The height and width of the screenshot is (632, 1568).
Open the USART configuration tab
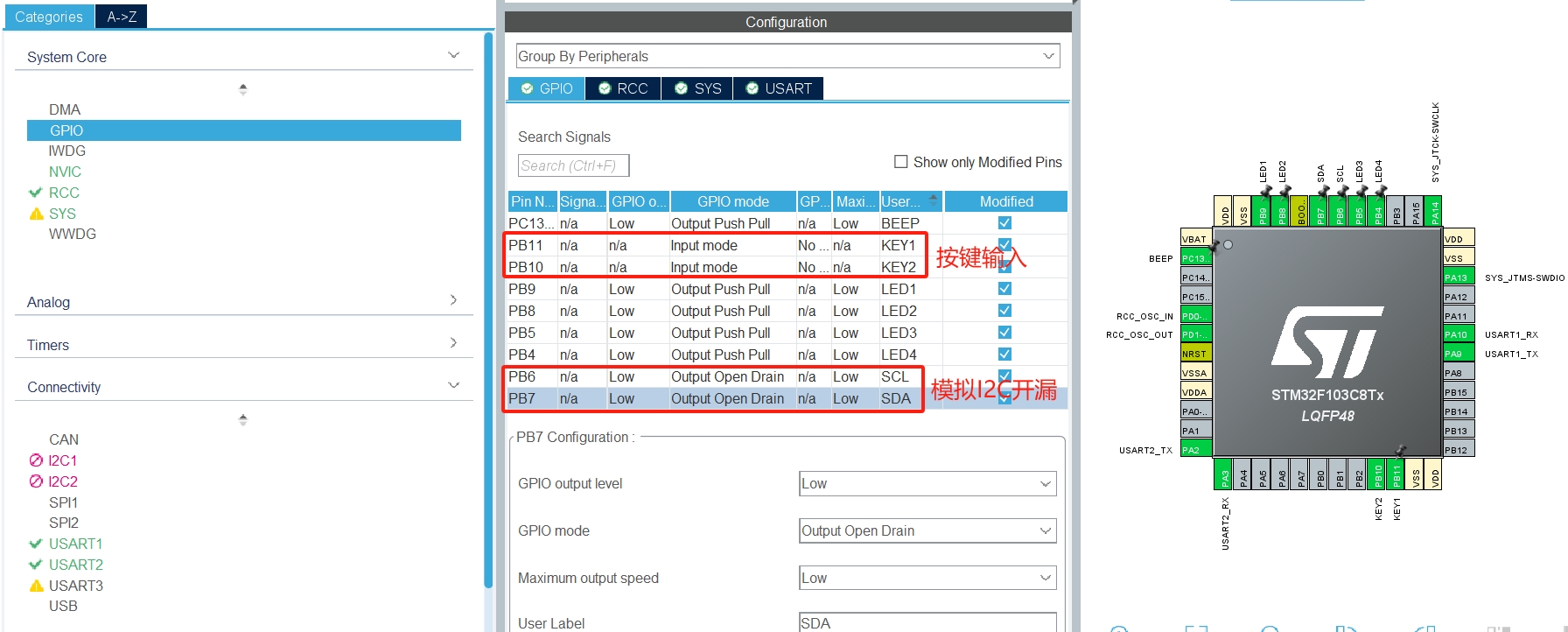coord(779,88)
